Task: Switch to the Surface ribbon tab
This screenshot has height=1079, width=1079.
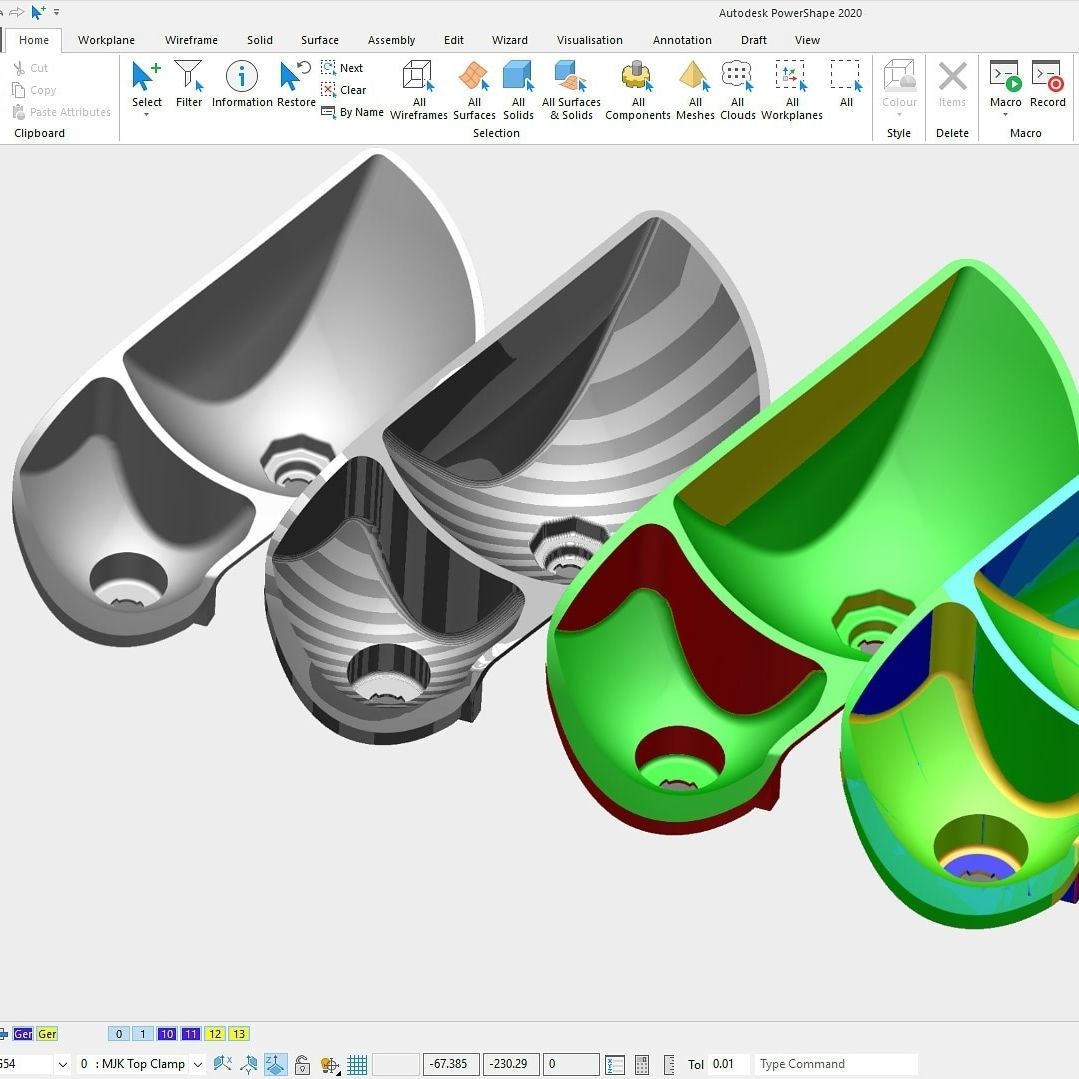Action: (x=319, y=40)
